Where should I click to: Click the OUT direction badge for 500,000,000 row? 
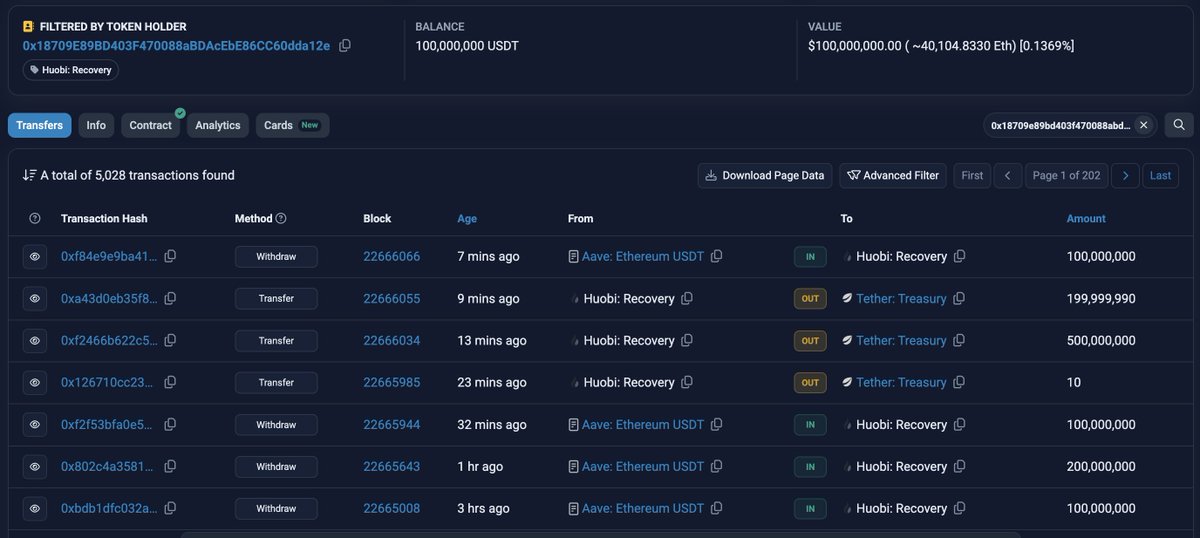[x=810, y=341]
